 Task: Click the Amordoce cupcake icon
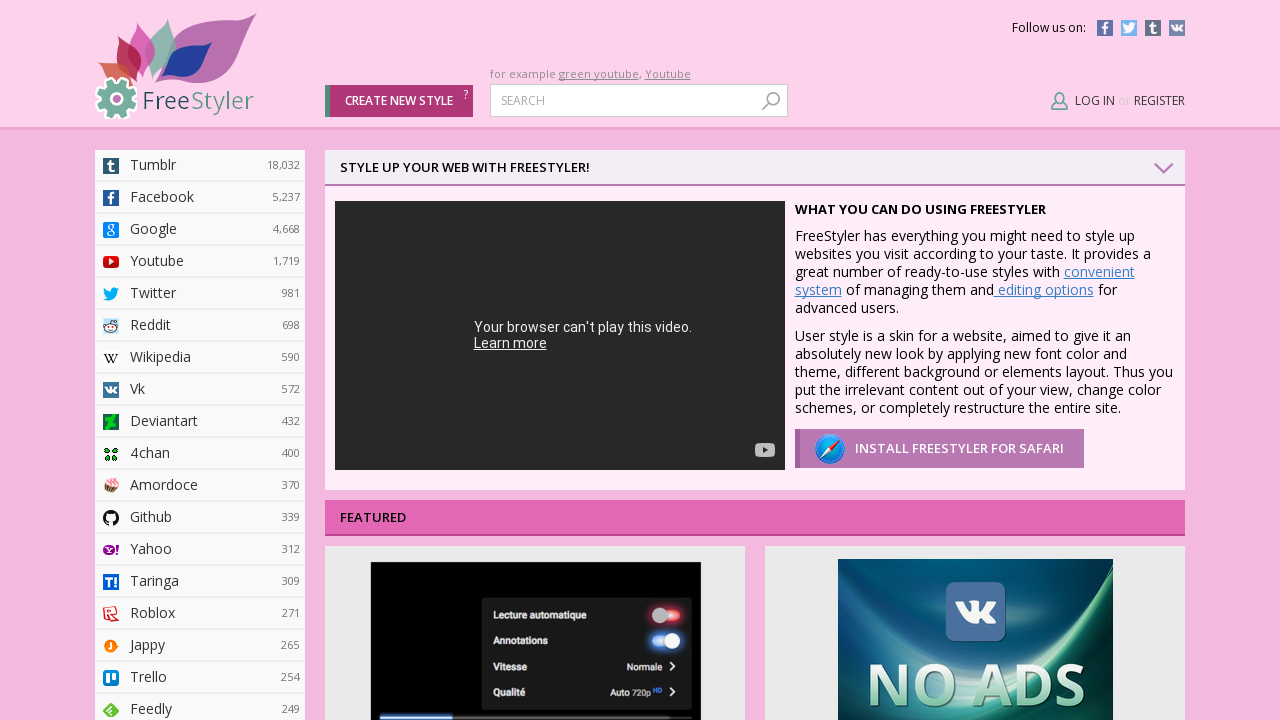(111, 486)
